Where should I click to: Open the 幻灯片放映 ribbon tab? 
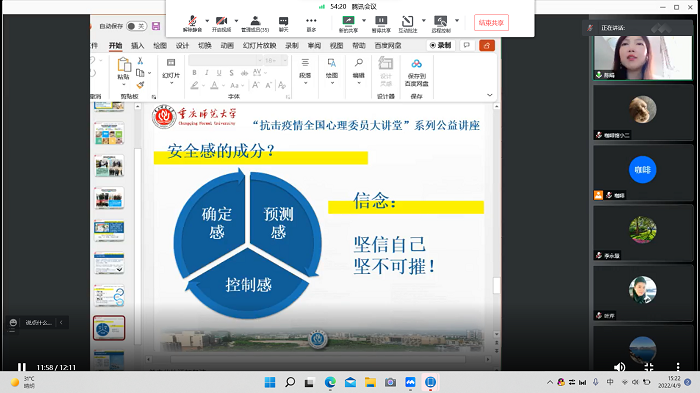coord(259,46)
